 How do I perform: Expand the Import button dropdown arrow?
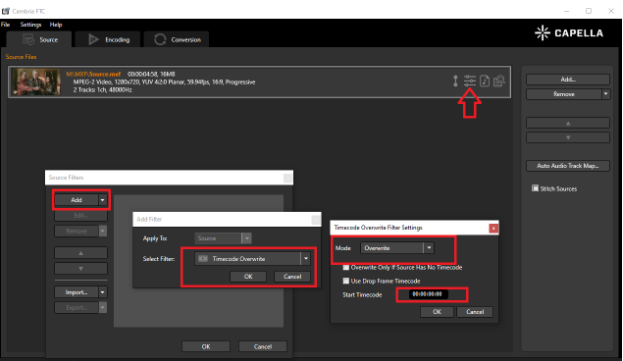[x=103, y=292]
